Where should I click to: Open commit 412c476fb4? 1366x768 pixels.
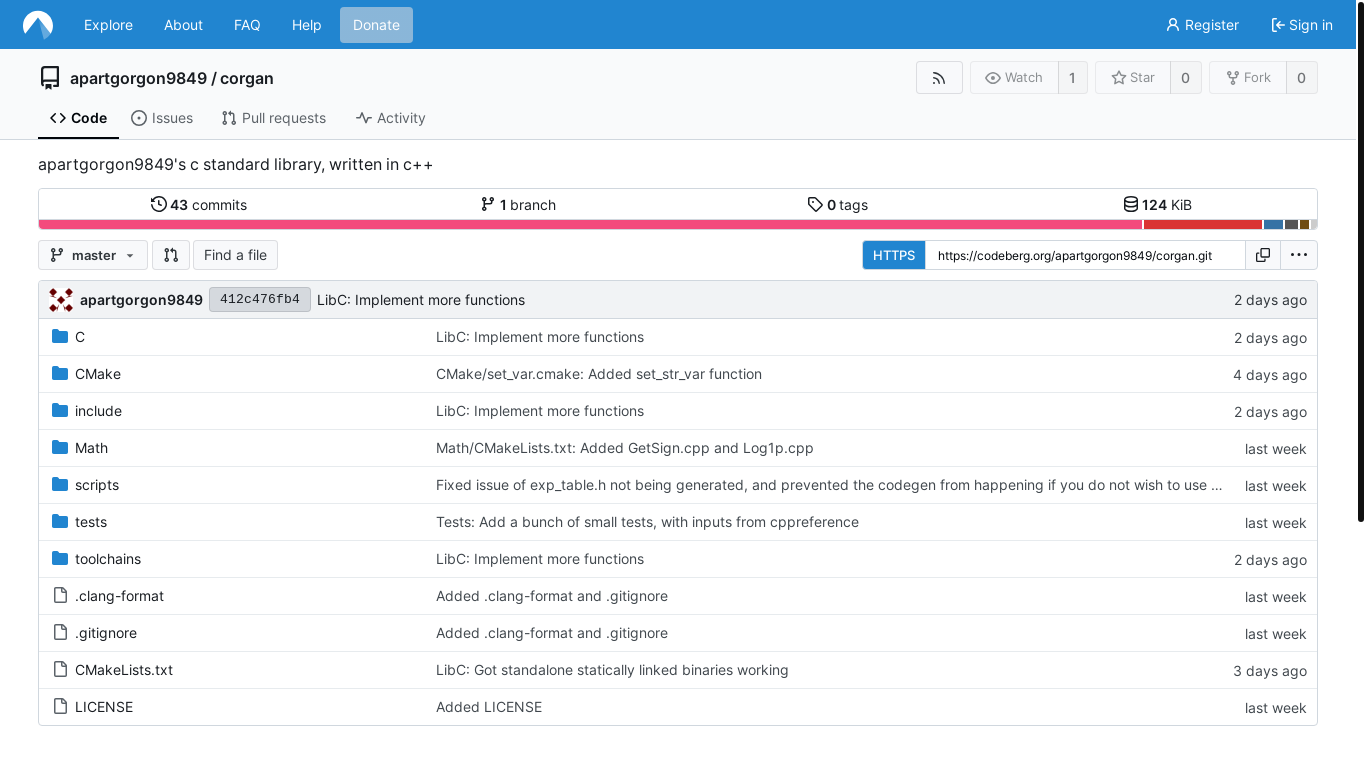[260, 300]
